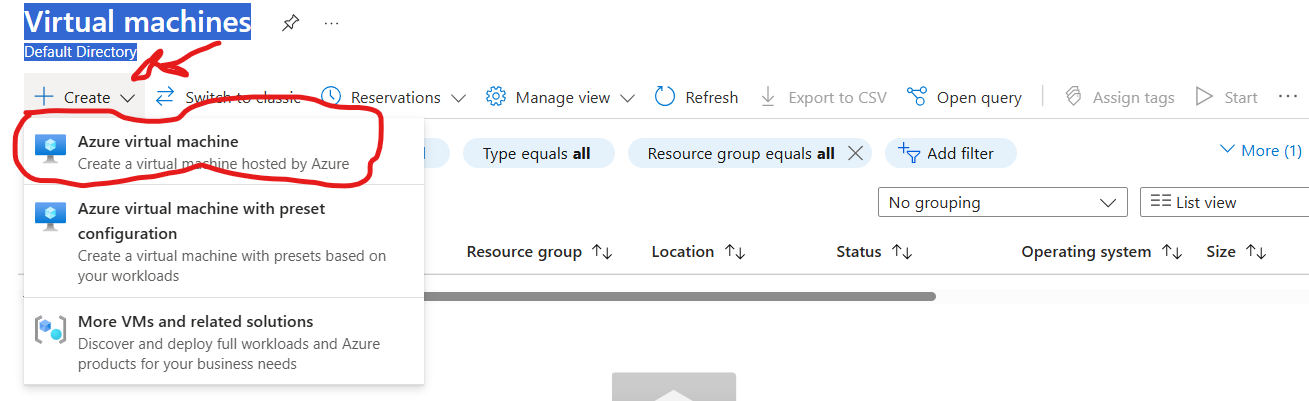This screenshot has height=401, width=1309.
Task: Expand More (1) filters
Action: [1261, 150]
